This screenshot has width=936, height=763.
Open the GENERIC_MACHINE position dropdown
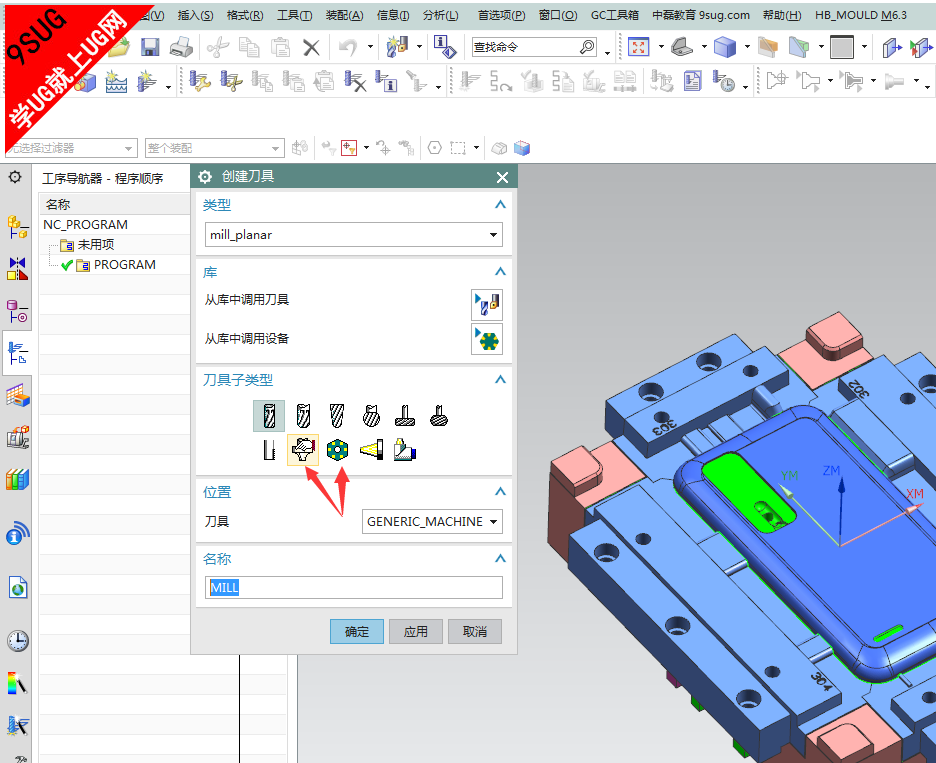click(432, 521)
